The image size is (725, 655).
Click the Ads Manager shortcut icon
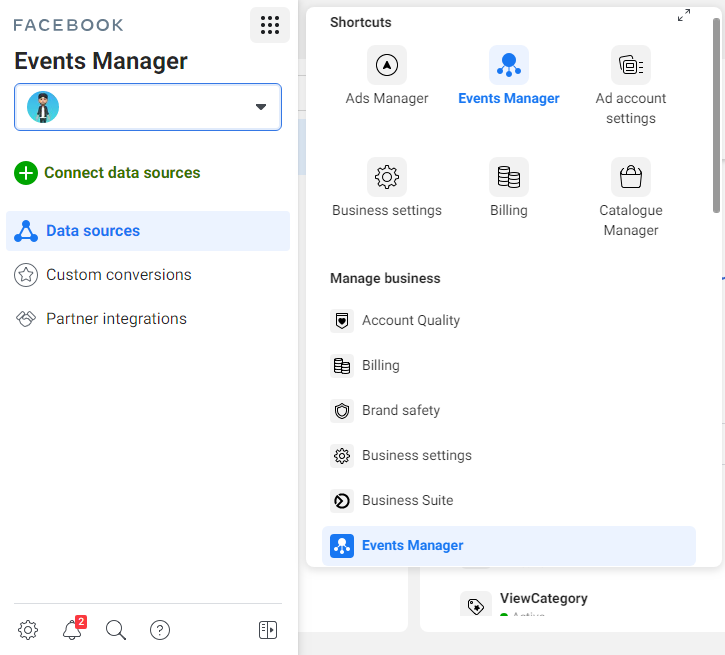(387, 65)
